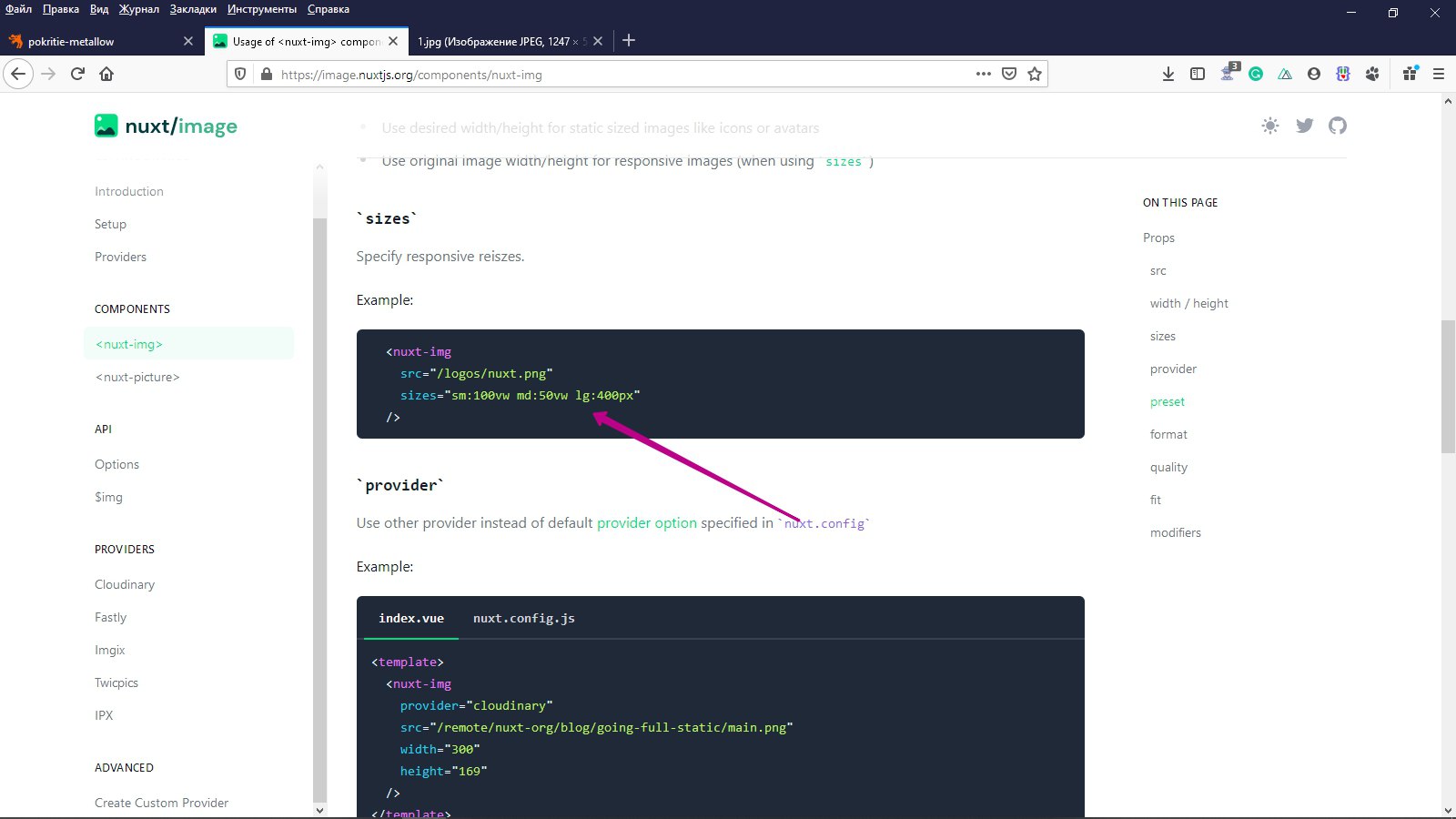Screen dimensions: 1456x819
Task: Open the Twicpics provider page
Action: [x=116, y=682]
